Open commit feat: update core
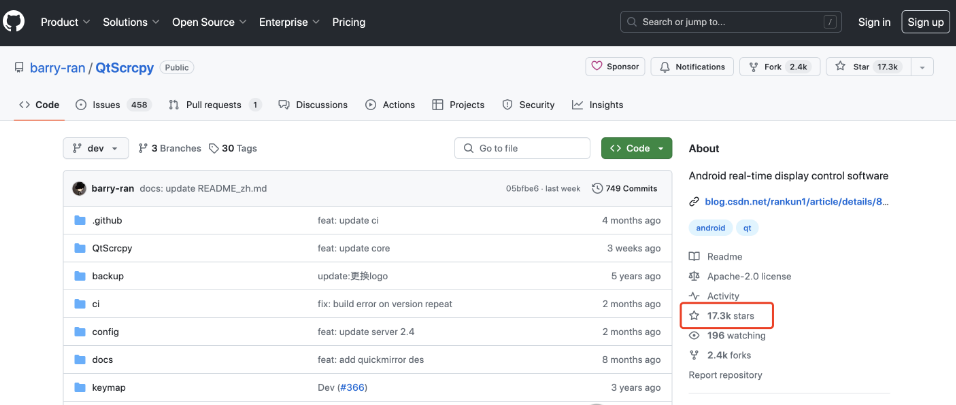 (354, 248)
